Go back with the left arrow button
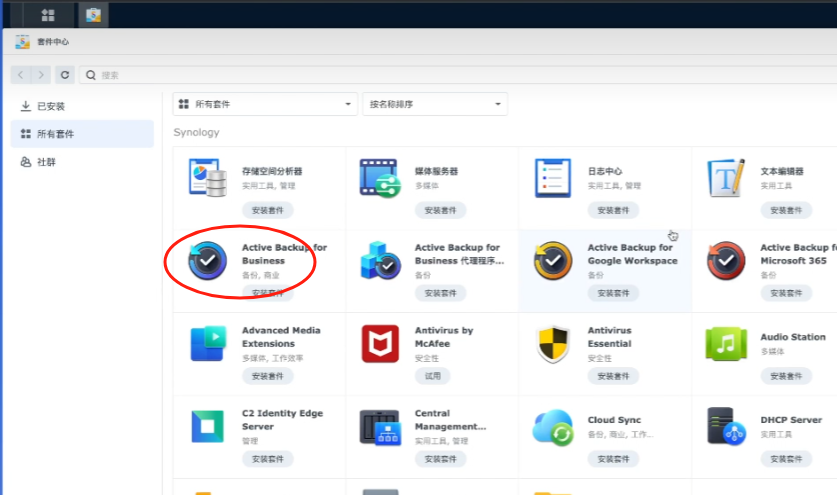The height and width of the screenshot is (495, 837). (21, 74)
